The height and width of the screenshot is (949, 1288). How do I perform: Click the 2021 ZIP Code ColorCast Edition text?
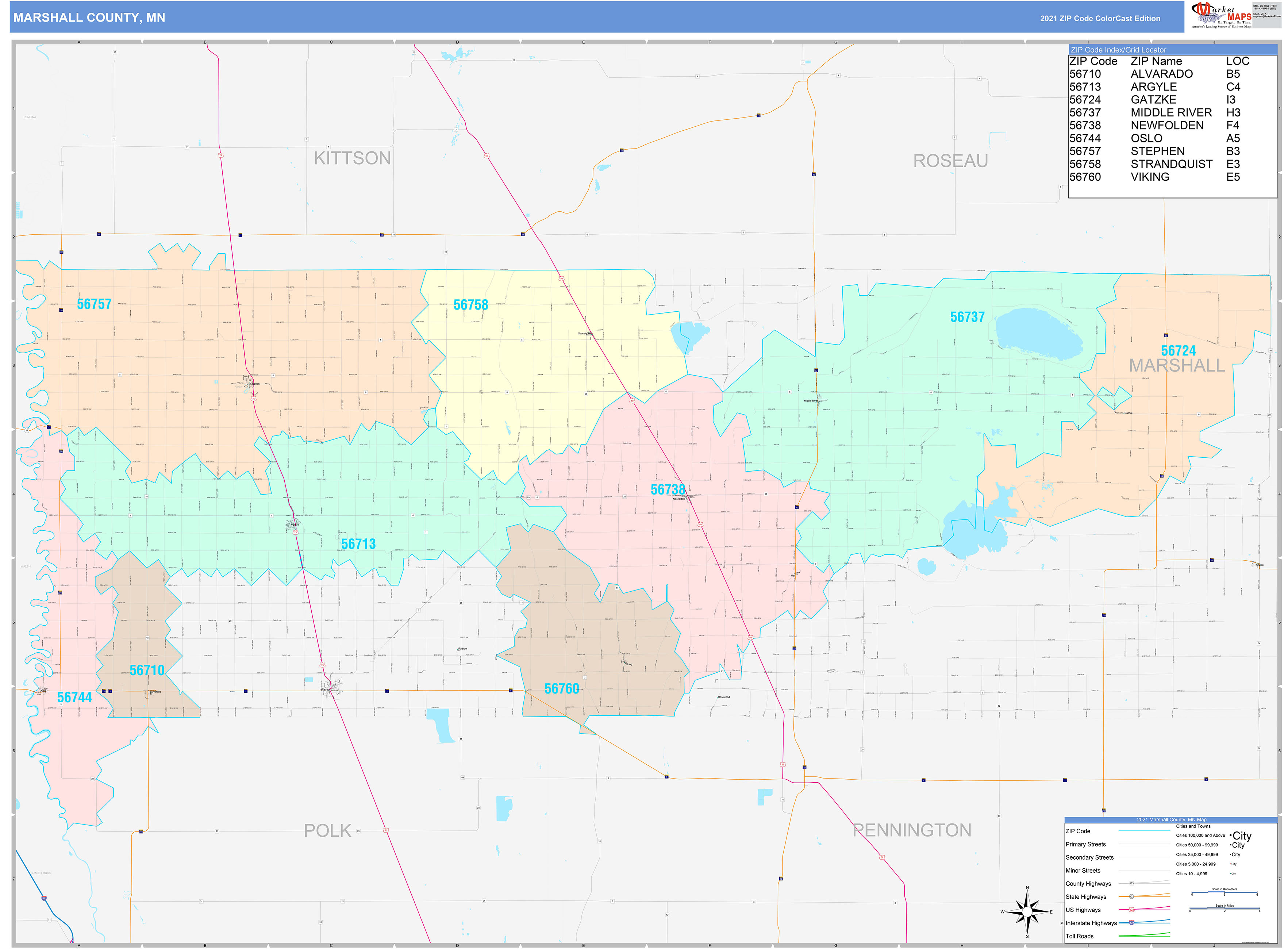(x=1100, y=18)
